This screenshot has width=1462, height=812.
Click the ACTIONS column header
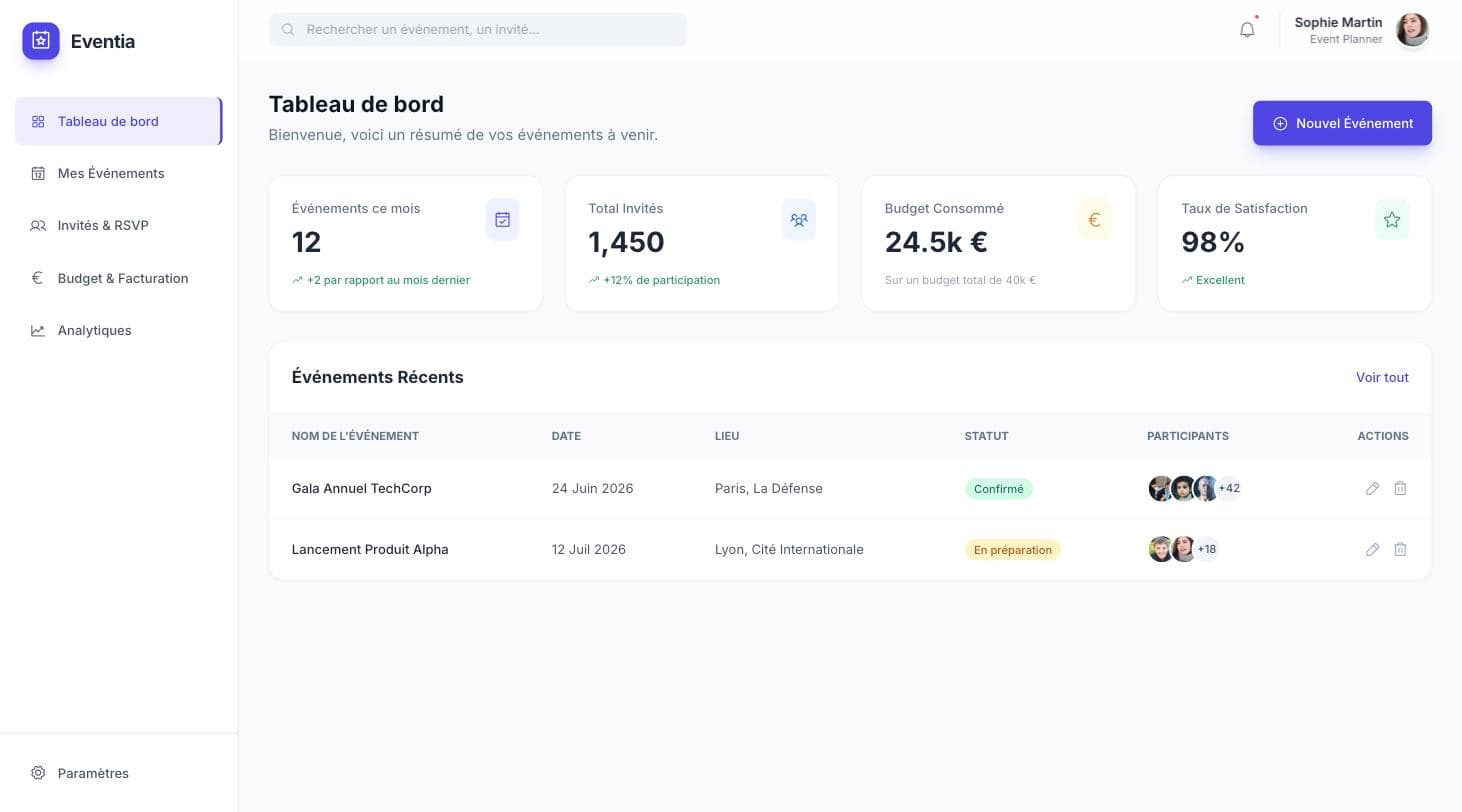pos(1383,436)
